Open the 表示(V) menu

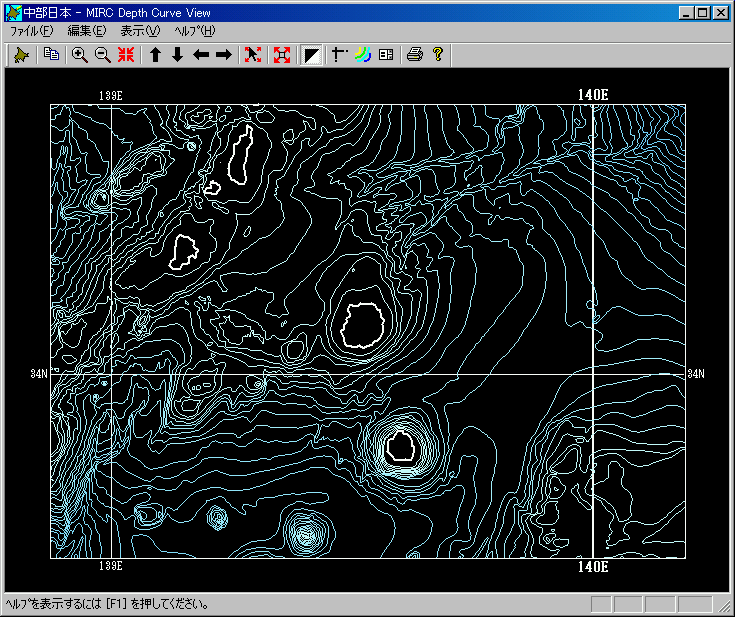click(140, 31)
